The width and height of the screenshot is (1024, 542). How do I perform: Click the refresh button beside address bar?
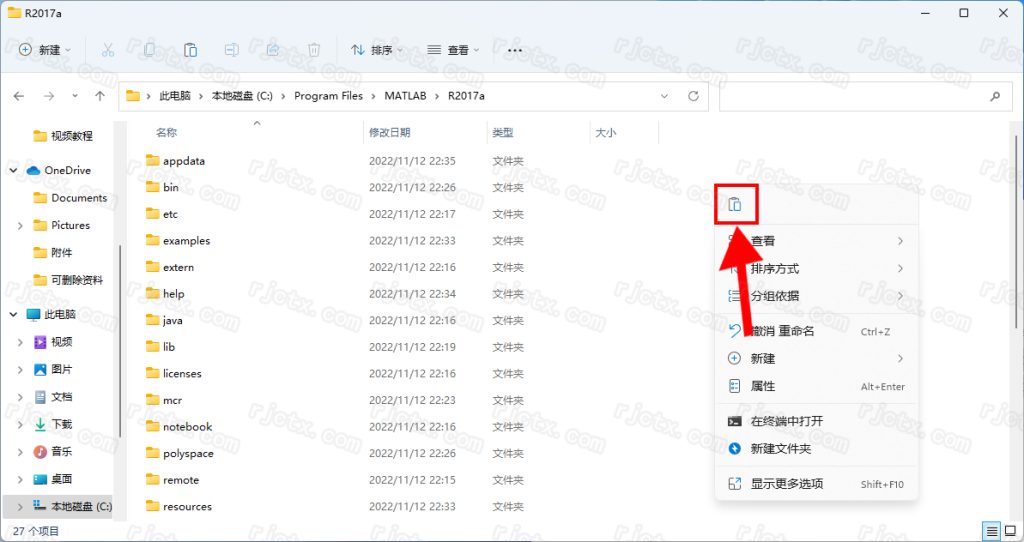click(x=693, y=96)
